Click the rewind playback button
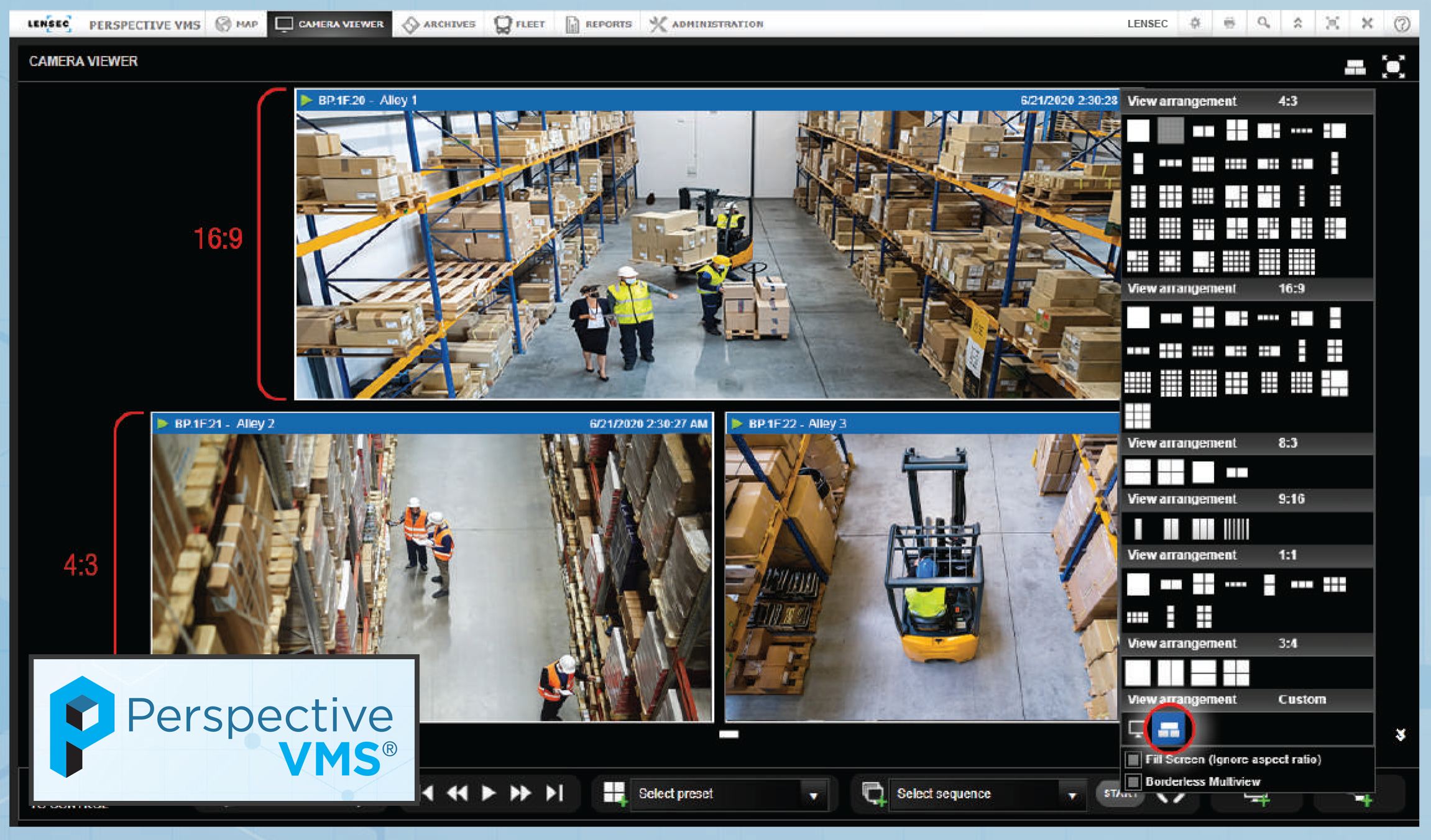1431x840 pixels. pyautogui.click(x=458, y=793)
